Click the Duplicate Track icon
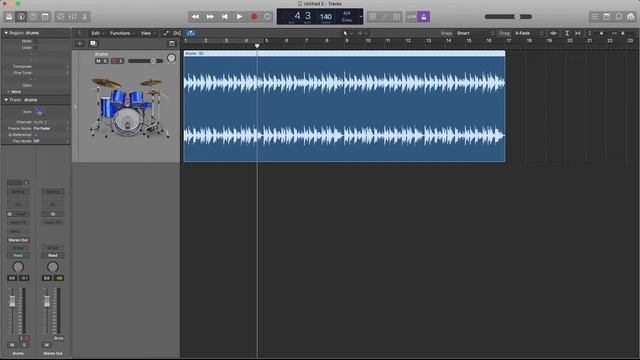The image size is (640, 360). 93,43
